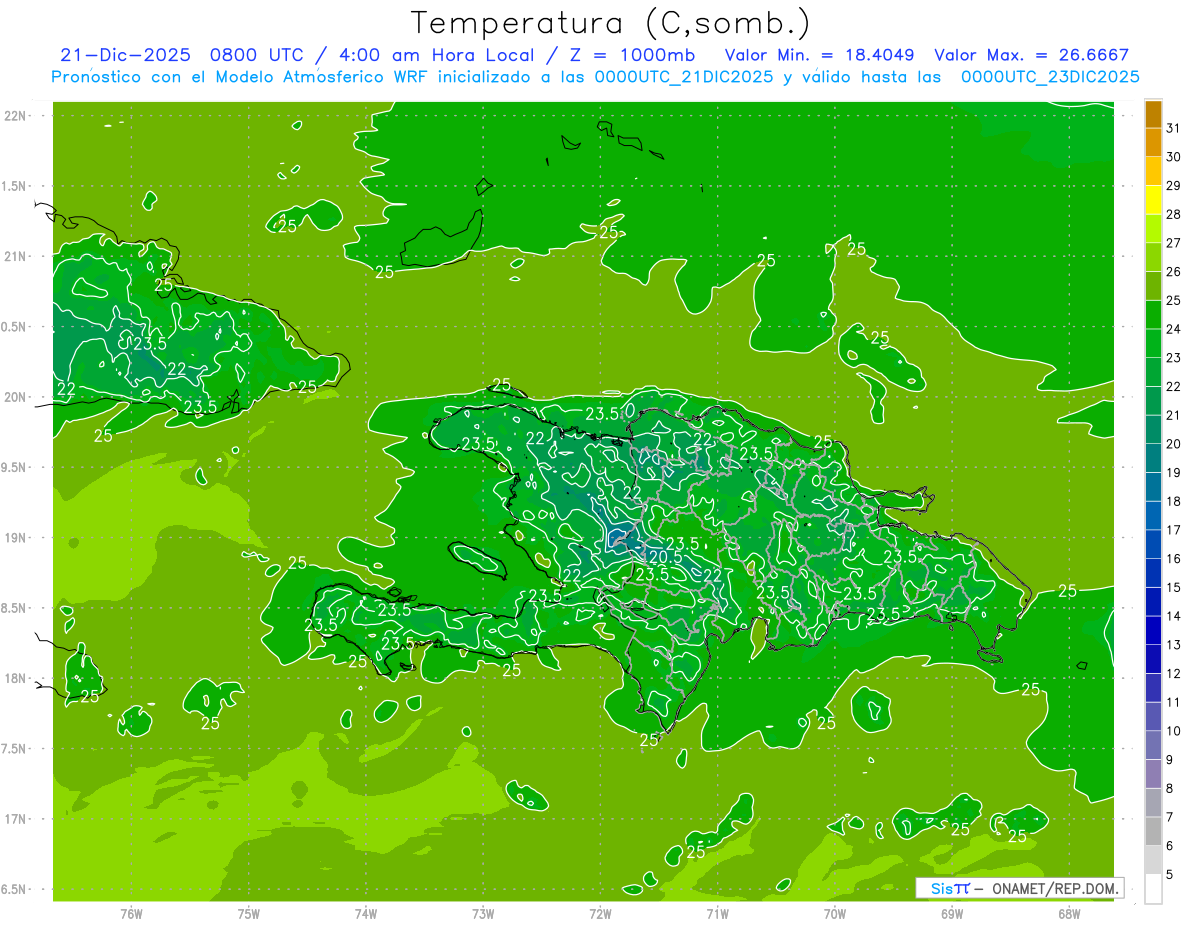Image resolution: width=1200 pixels, height=927 pixels.
Task: Click the 'SisTT - ONAMET/REP.DOM.' credit box
Action: [1019, 888]
